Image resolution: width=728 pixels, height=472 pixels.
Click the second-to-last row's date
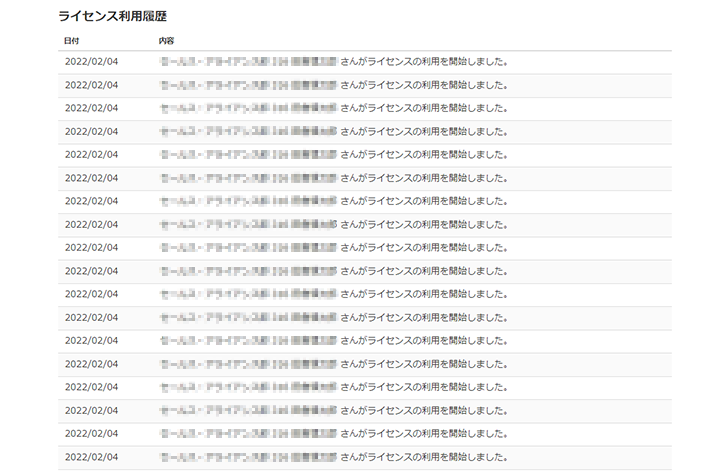tap(91, 433)
